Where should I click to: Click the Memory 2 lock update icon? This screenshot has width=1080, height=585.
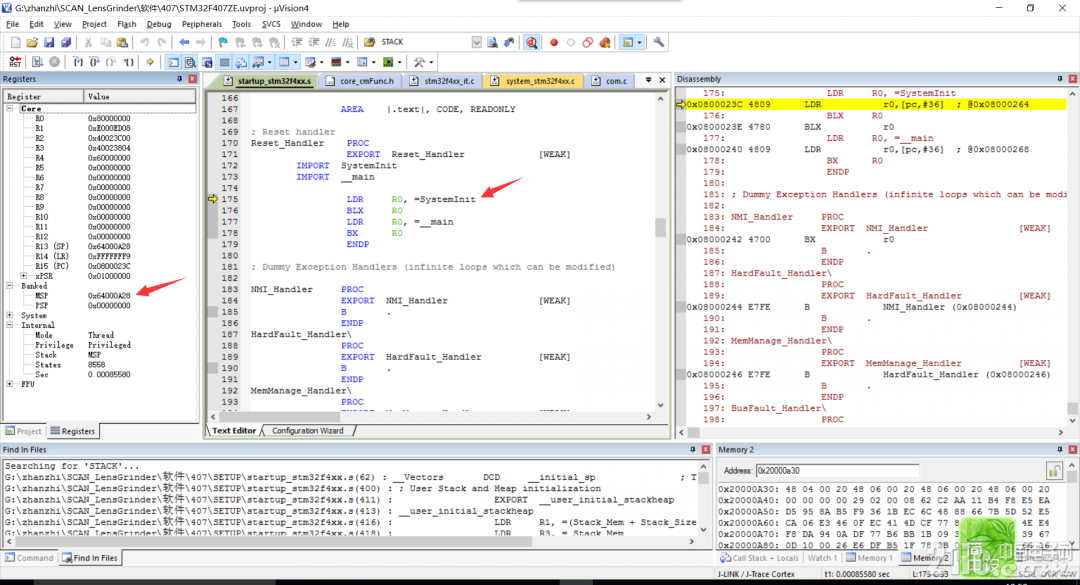1053,471
